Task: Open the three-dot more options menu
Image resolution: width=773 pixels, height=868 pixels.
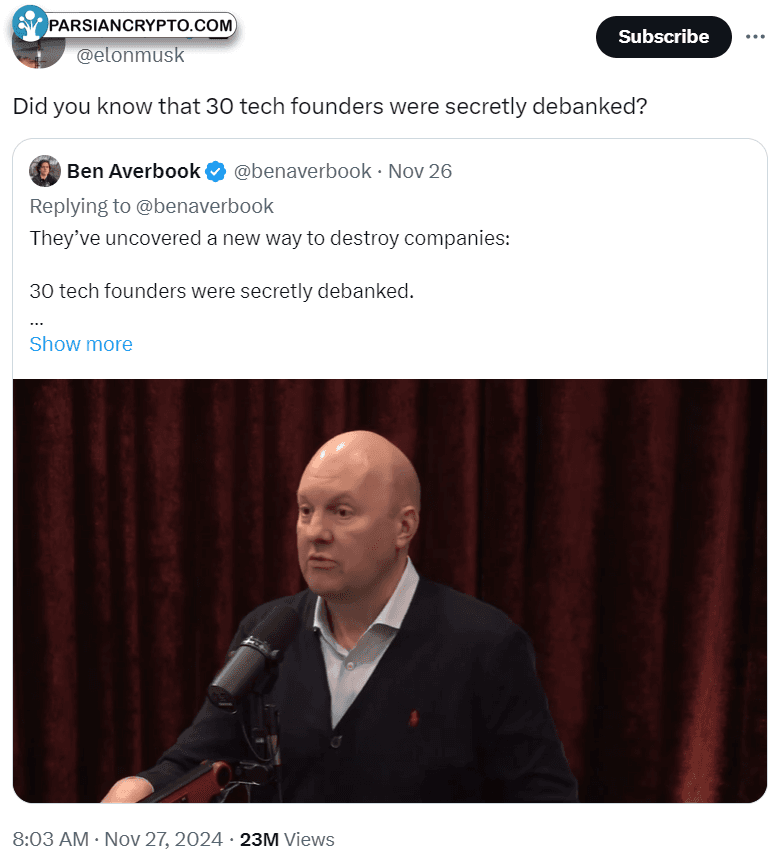Action: [755, 37]
